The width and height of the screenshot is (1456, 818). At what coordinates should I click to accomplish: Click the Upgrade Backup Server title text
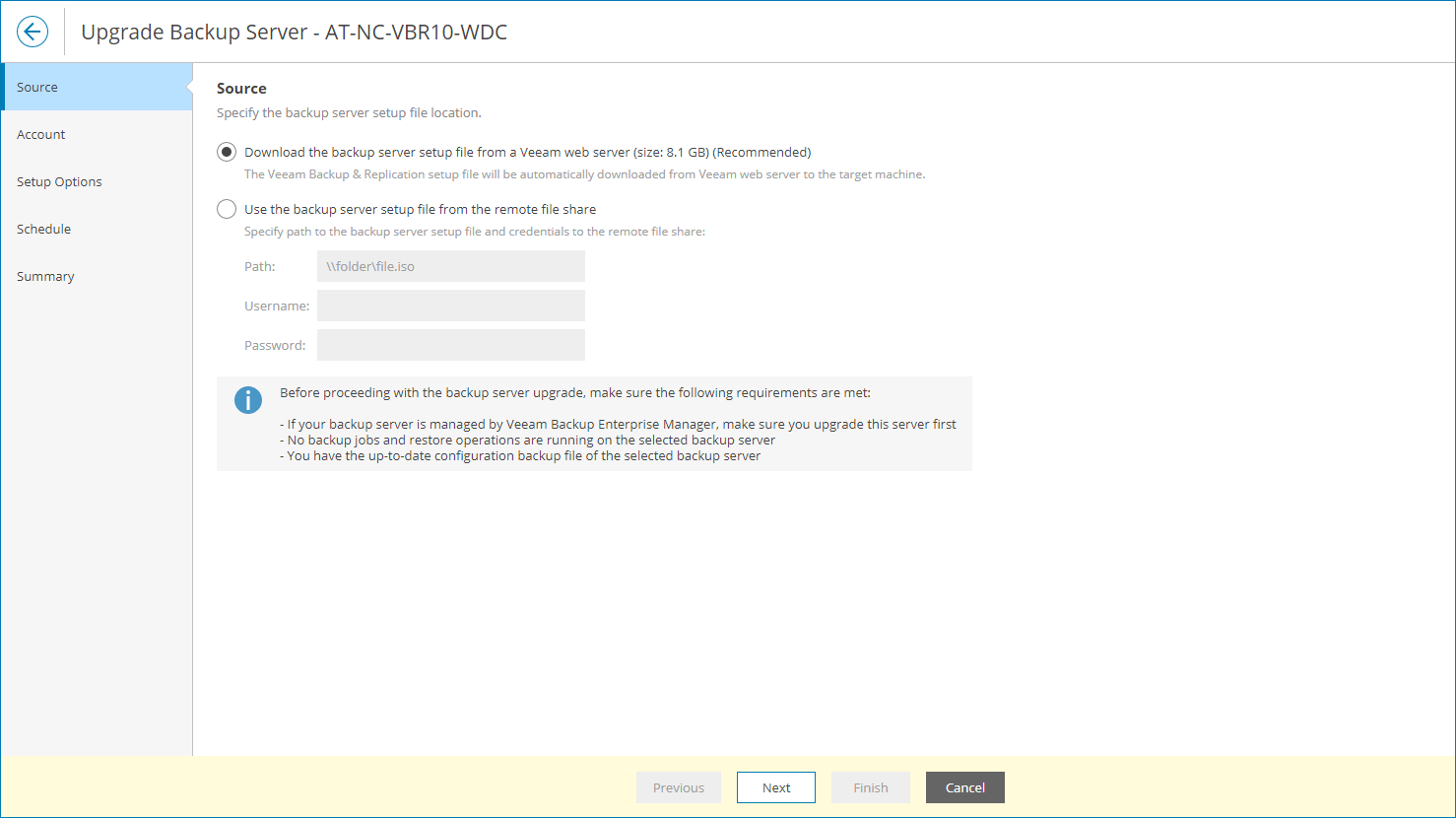pyautogui.click(x=294, y=32)
